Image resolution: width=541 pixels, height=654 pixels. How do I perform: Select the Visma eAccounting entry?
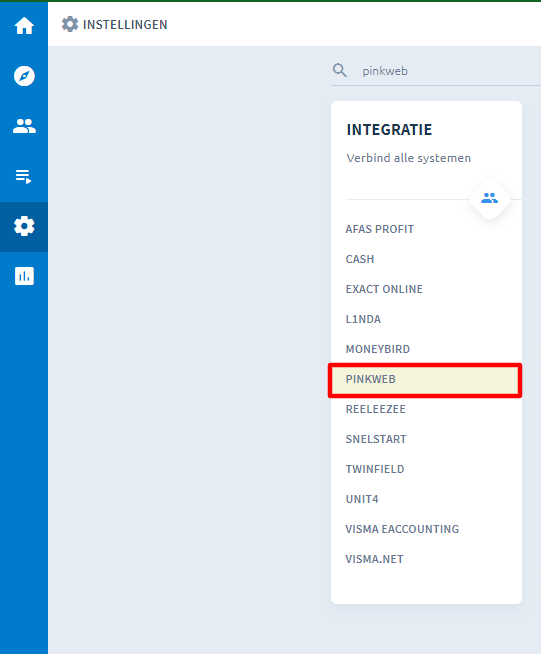coord(402,529)
